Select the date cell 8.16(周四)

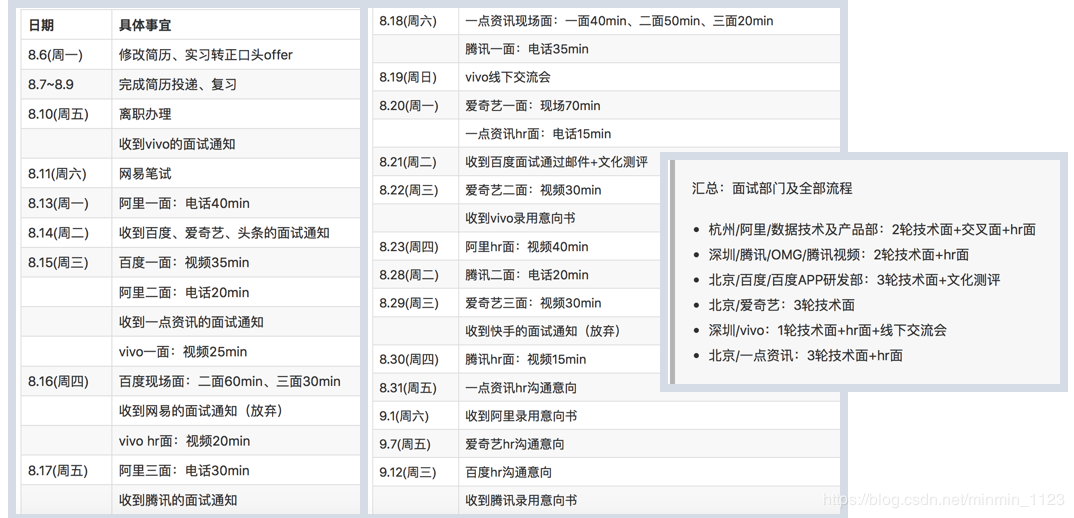pyautogui.click(x=66, y=381)
